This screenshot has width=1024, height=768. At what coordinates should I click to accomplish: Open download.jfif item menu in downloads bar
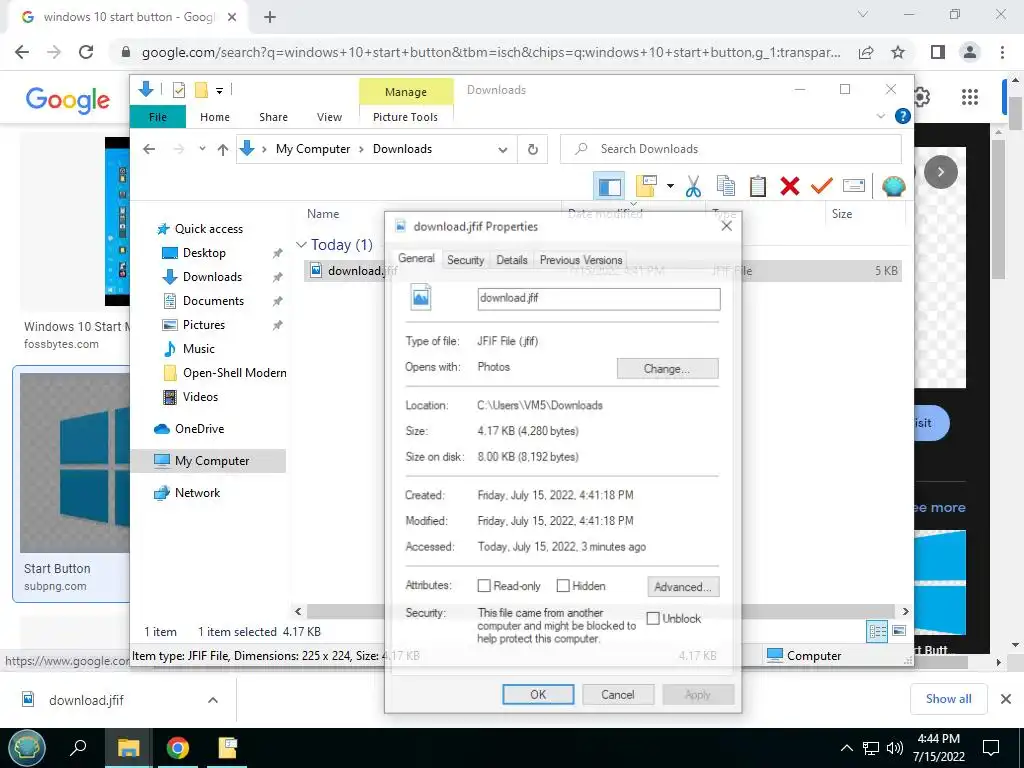point(213,700)
